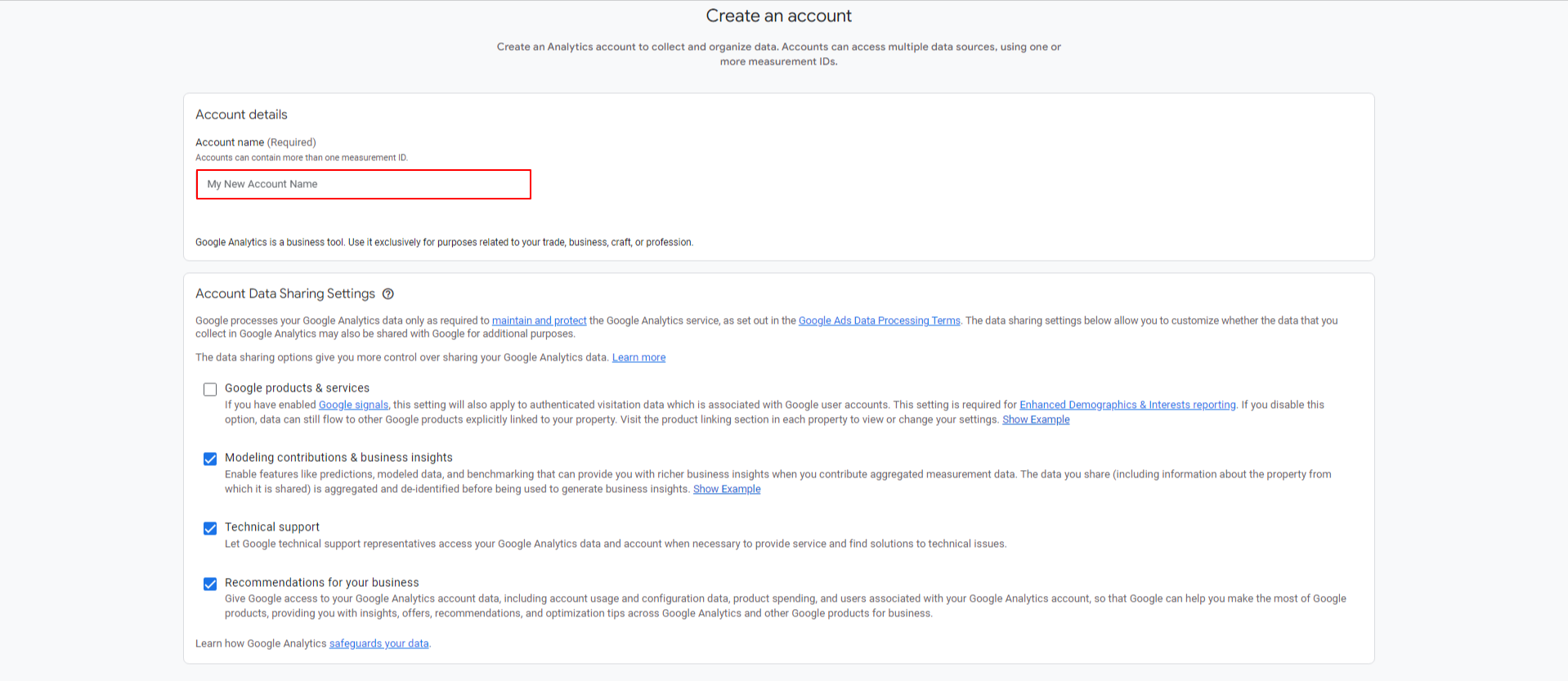Click Show Example under Modeling contributions
1568x681 pixels.
coord(727,489)
